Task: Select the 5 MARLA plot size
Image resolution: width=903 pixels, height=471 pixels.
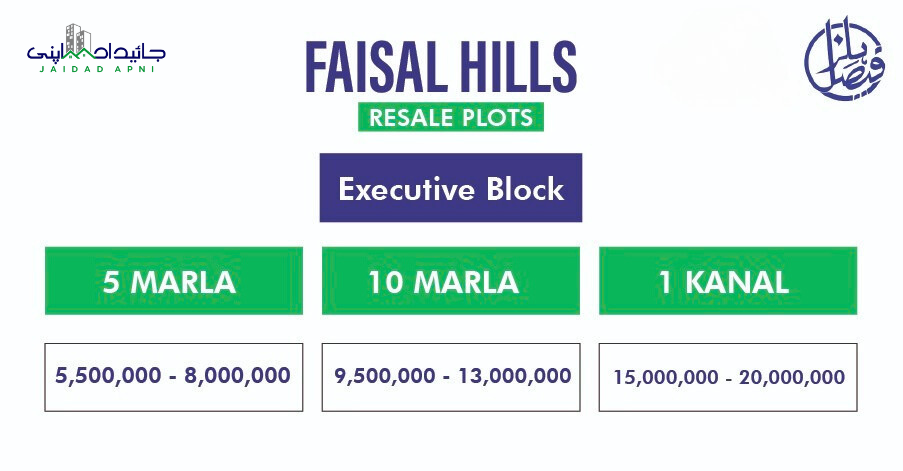Action: click(169, 282)
